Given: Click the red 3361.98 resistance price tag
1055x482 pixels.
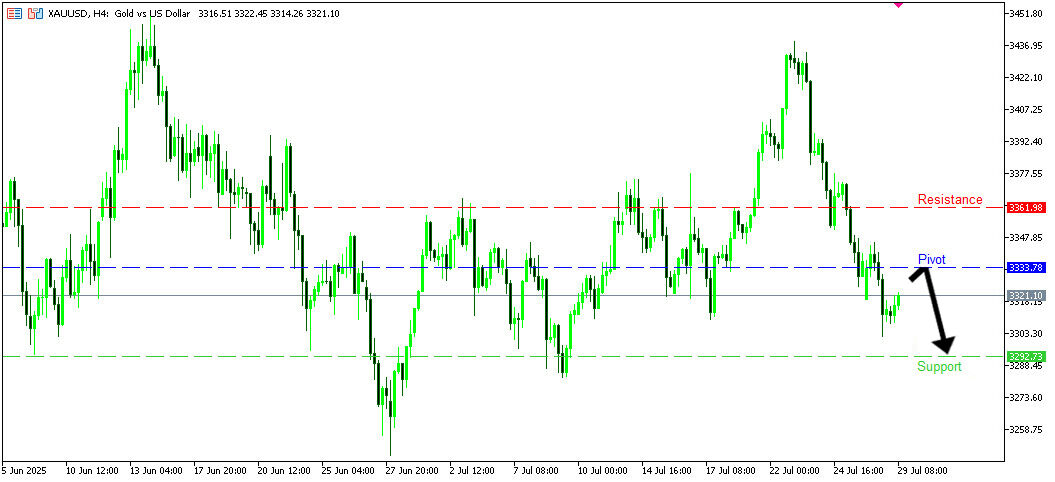Looking at the screenshot, I should coord(1026,207).
